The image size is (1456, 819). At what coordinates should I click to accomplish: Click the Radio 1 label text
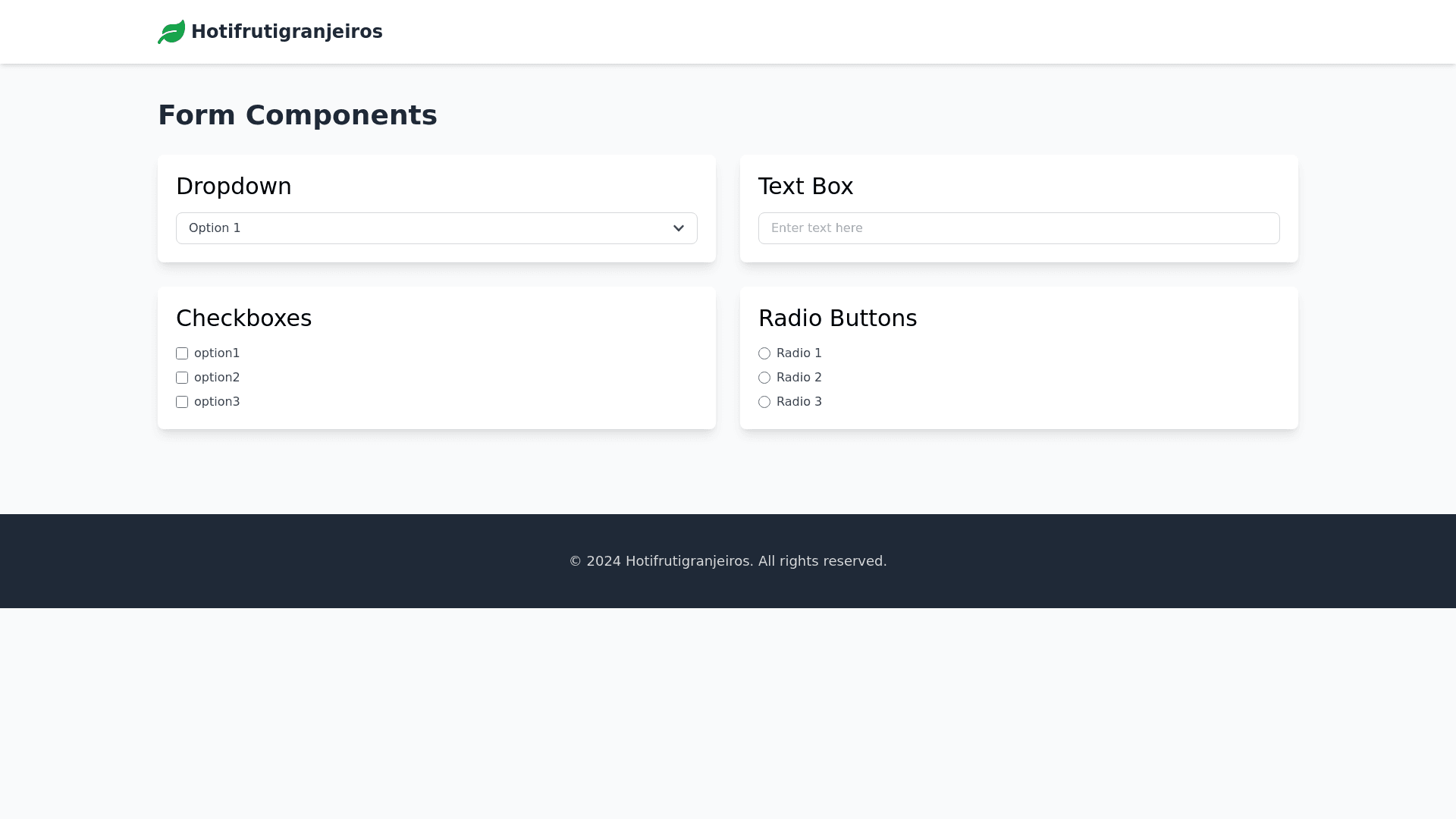point(799,353)
